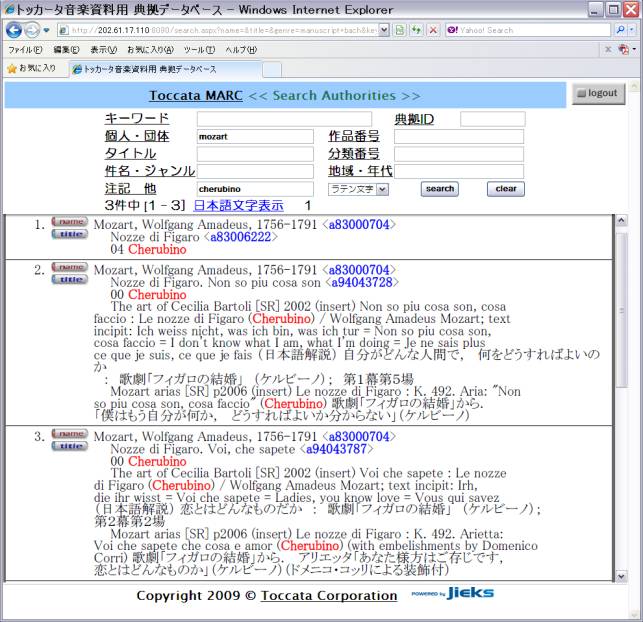Click the results list scrollbar thumb

coord(622,310)
